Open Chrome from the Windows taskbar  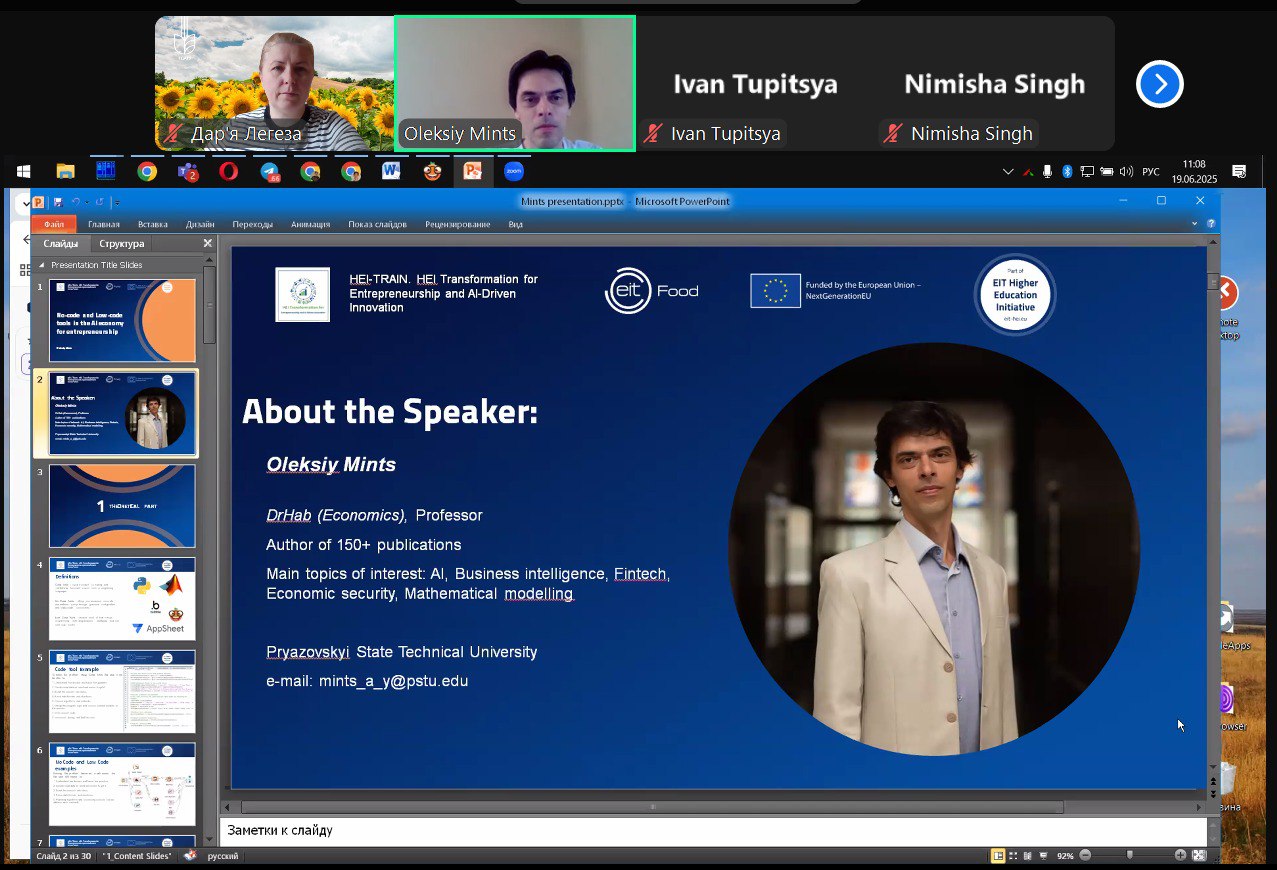coord(147,172)
